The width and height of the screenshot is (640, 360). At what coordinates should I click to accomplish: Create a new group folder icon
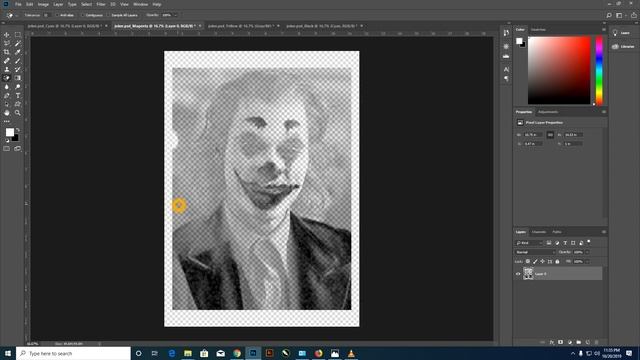[578, 342]
